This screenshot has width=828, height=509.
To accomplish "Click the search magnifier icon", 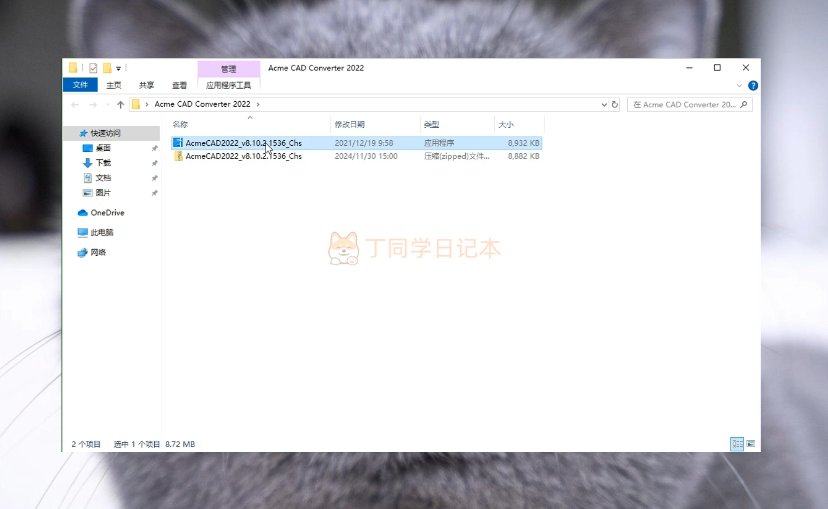I will pyautogui.click(x=744, y=105).
